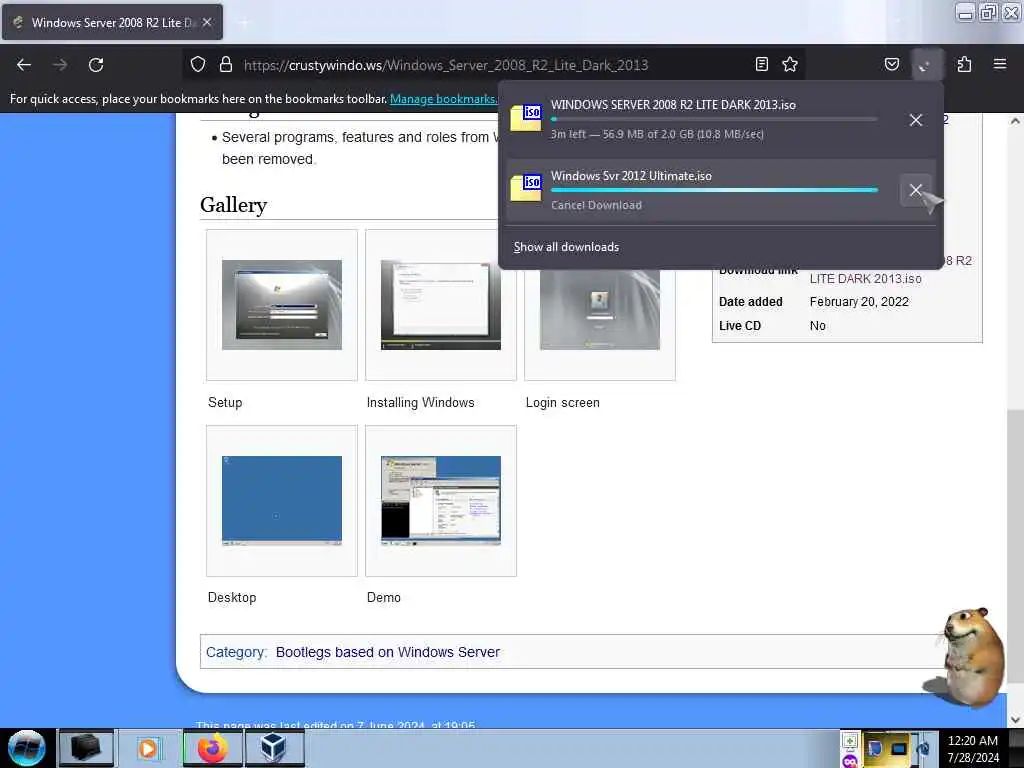Click the February 20, 2022 date value
The image size is (1024, 768).
tap(859, 302)
